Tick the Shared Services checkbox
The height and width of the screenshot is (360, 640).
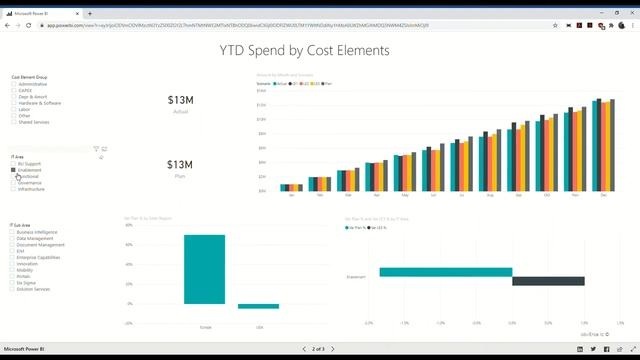[14, 122]
